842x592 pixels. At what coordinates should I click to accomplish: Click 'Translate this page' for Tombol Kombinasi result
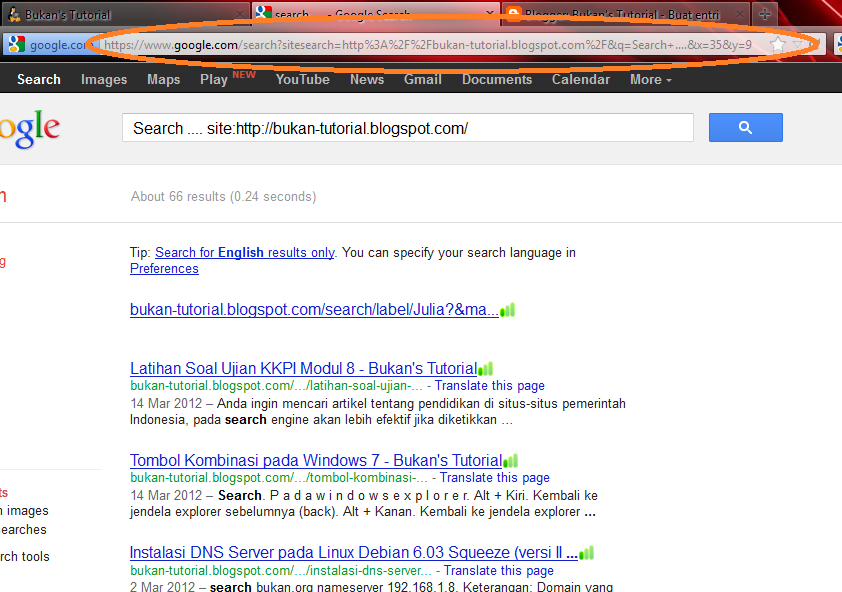coord(495,478)
